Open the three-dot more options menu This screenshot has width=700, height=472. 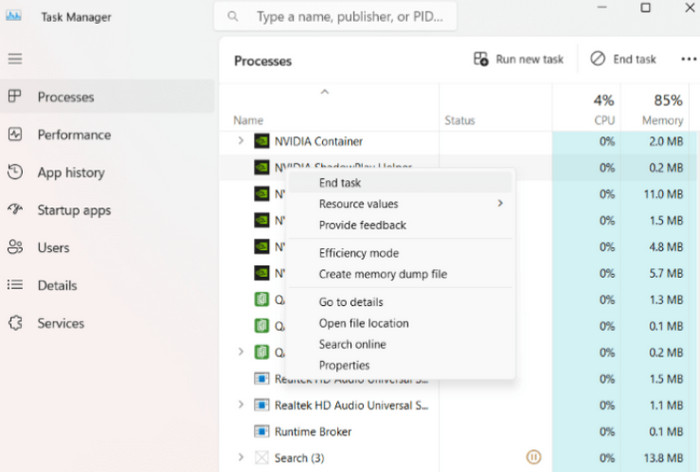coord(688,60)
